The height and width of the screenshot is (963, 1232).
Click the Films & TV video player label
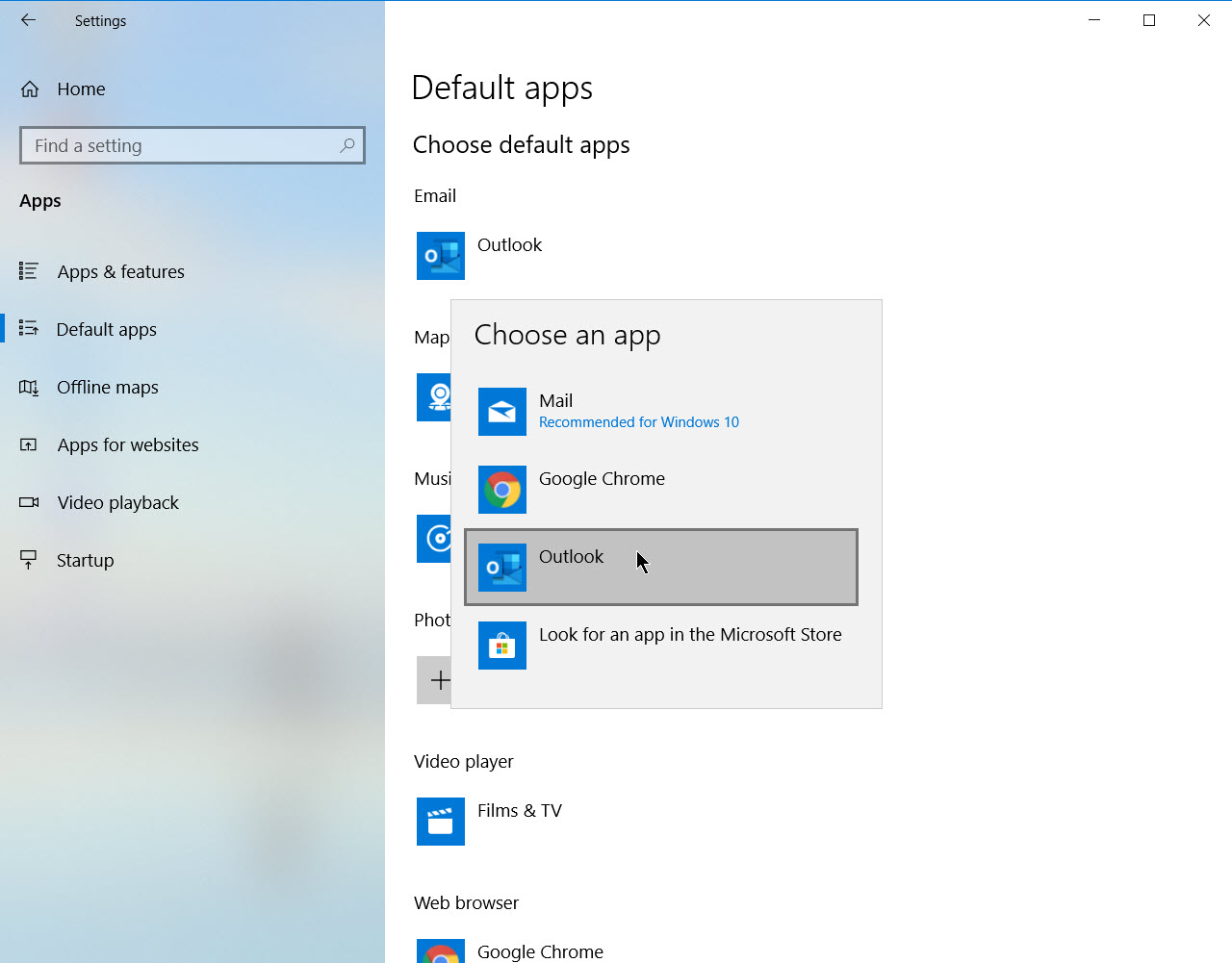click(519, 811)
